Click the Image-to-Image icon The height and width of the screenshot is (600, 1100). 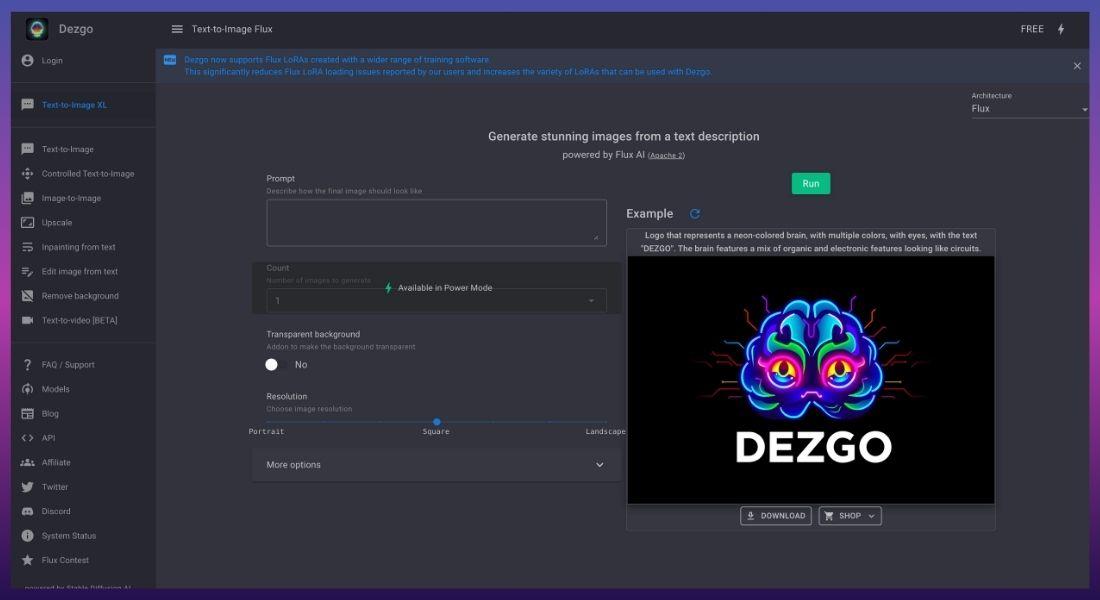point(27,198)
